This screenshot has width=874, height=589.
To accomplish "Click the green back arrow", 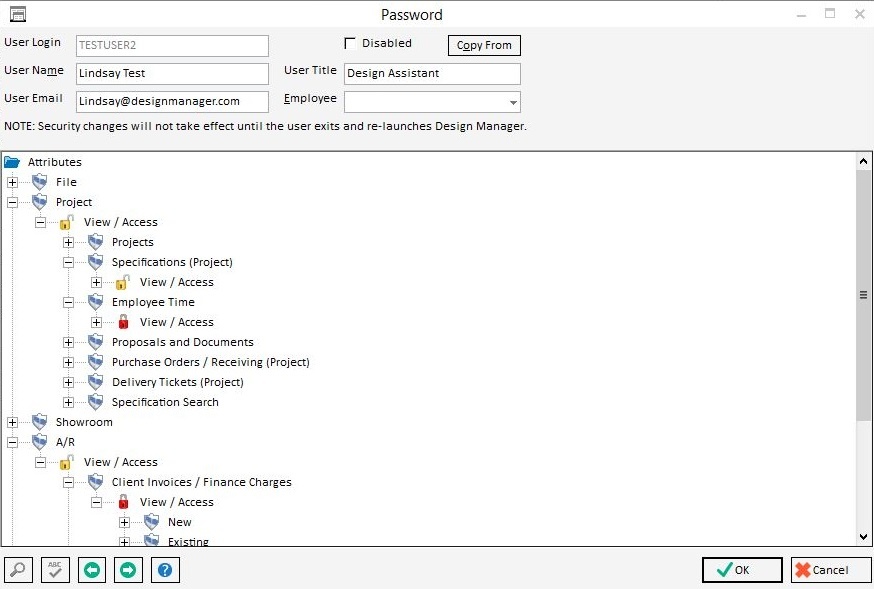I will pyautogui.click(x=91, y=569).
